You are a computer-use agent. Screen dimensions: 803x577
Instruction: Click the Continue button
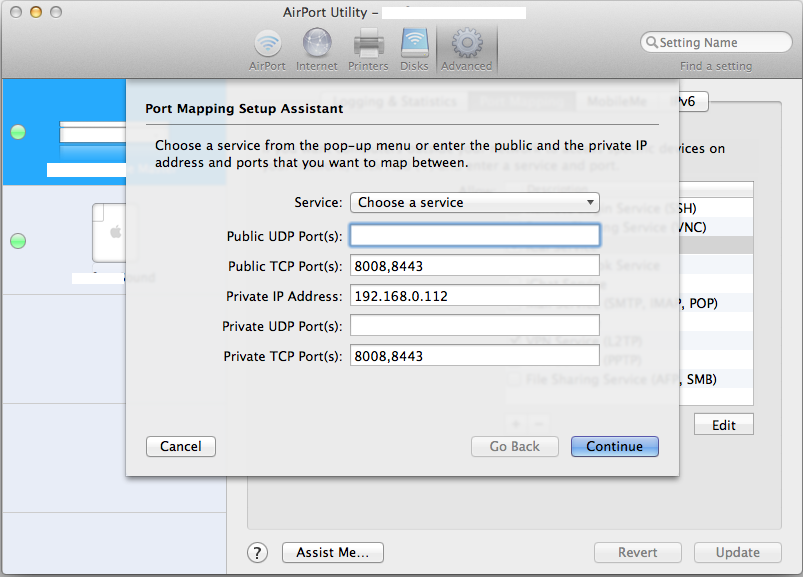pyautogui.click(x=615, y=446)
